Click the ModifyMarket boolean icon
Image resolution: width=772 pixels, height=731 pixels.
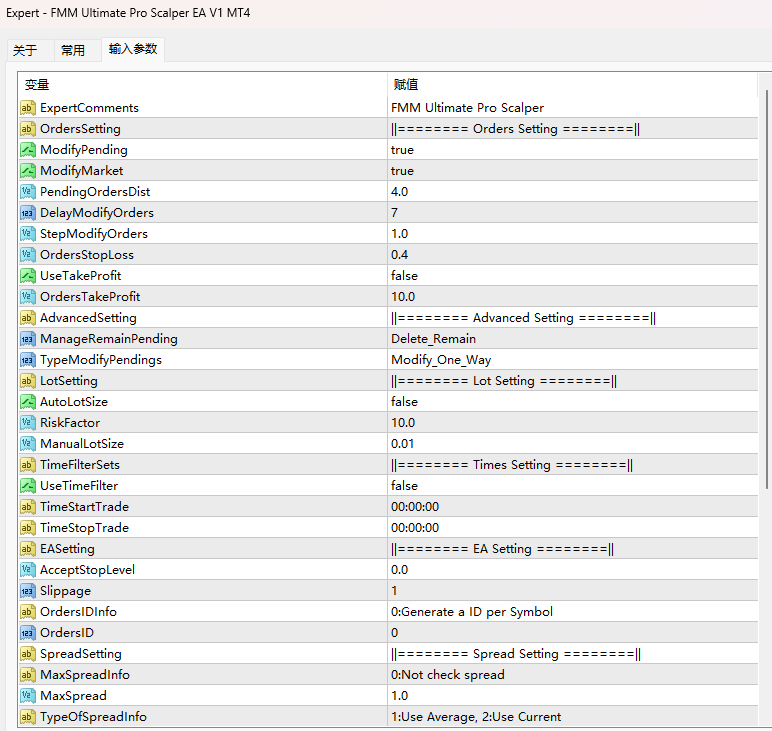click(28, 171)
